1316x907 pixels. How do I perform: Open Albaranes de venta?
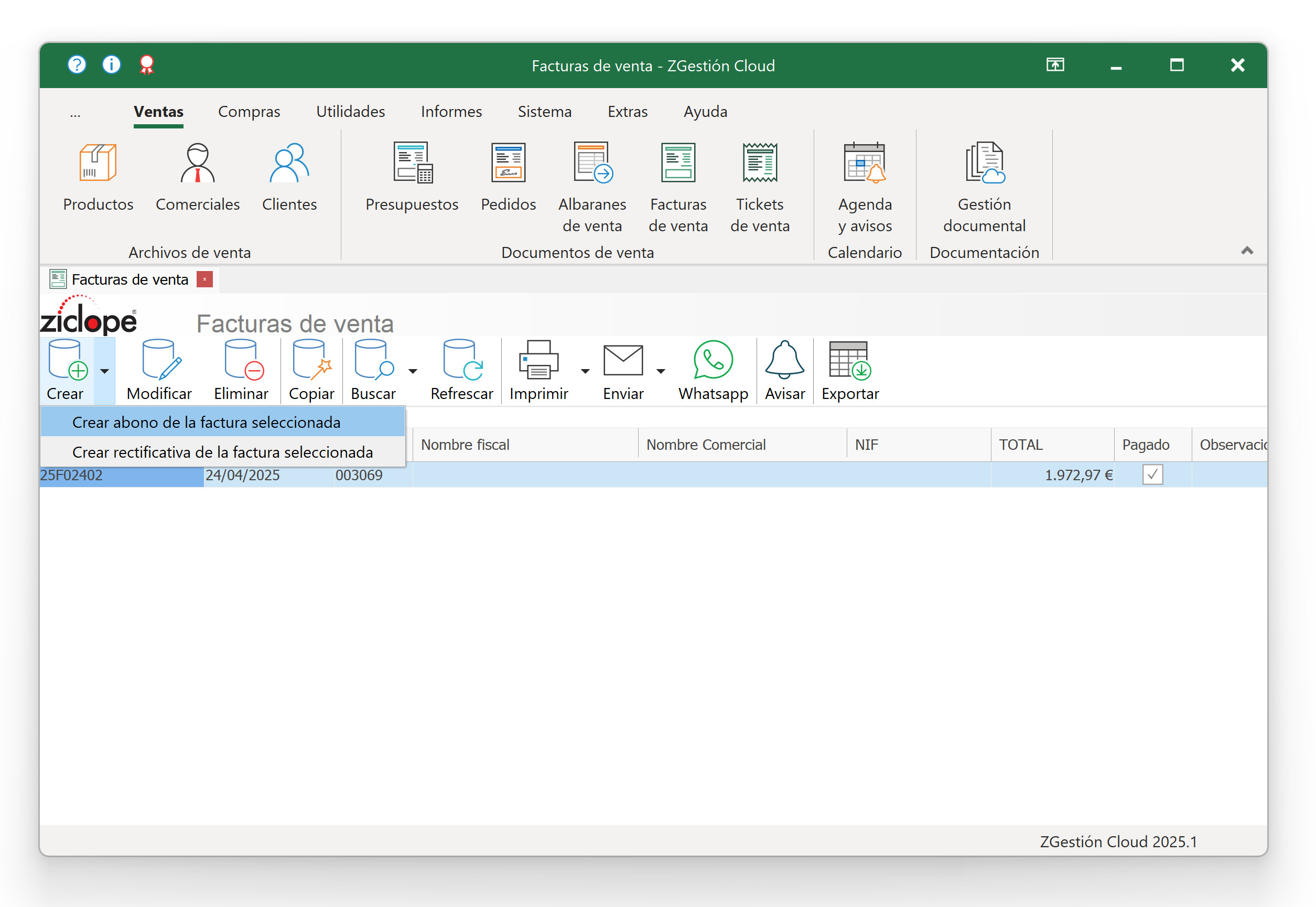point(592,188)
